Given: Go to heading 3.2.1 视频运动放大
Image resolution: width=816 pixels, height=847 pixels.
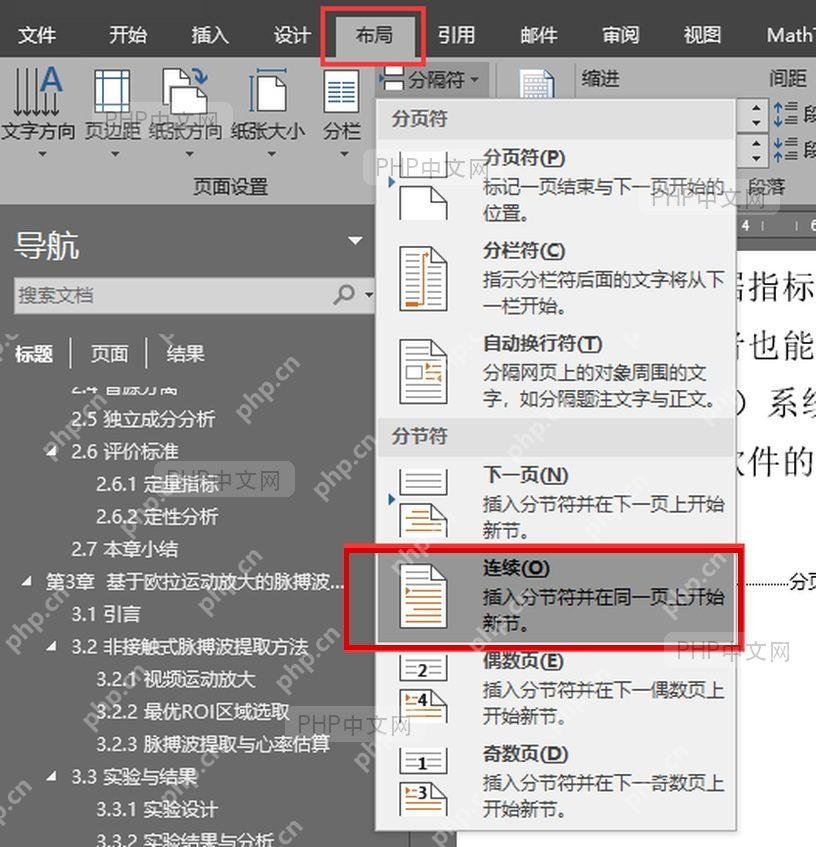Looking at the screenshot, I should point(176,680).
